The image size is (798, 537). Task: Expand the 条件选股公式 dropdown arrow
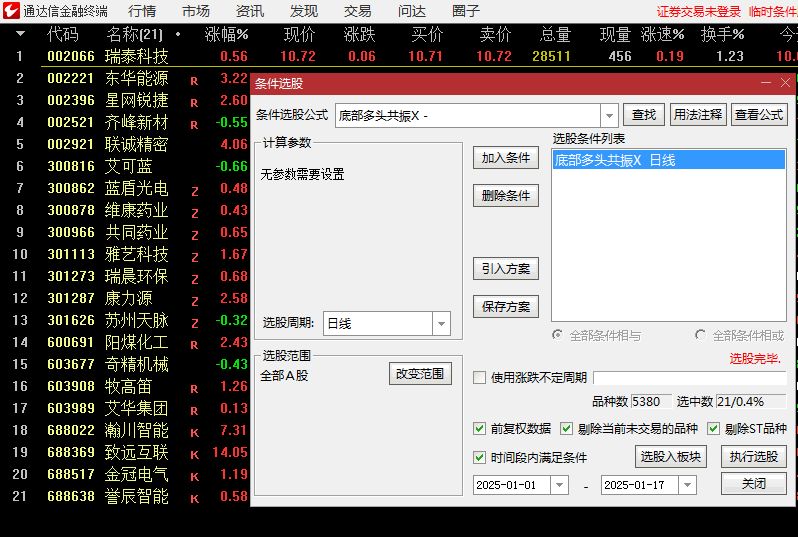[609, 116]
